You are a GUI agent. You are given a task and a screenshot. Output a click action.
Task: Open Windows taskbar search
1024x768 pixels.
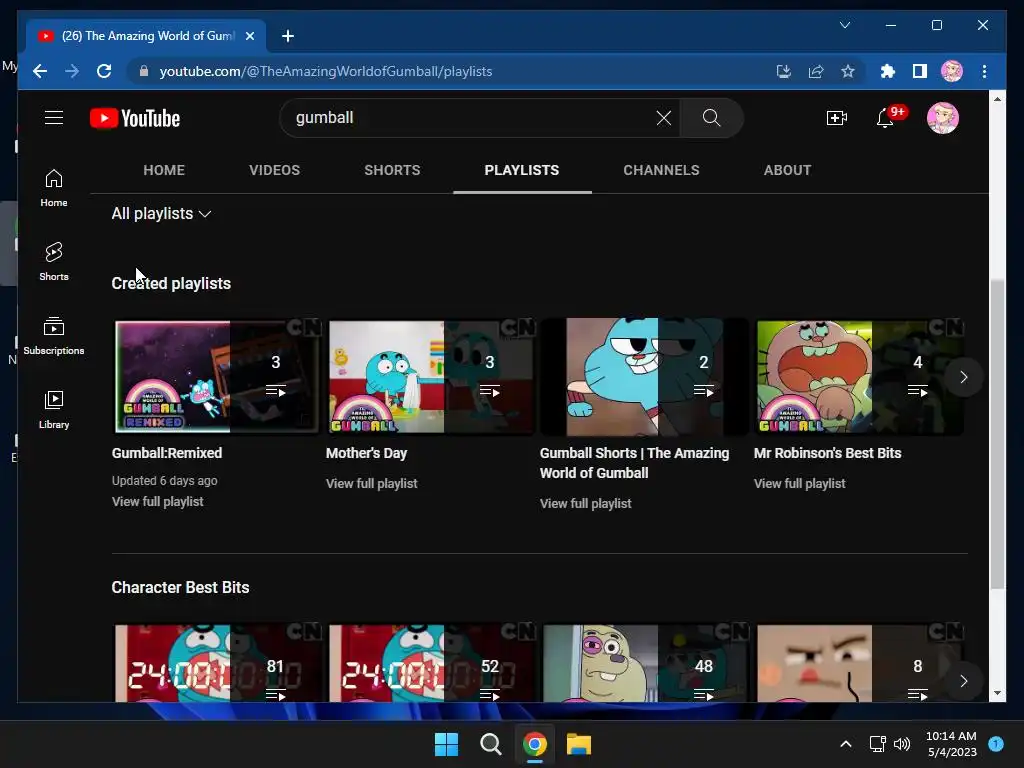[490, 744]
